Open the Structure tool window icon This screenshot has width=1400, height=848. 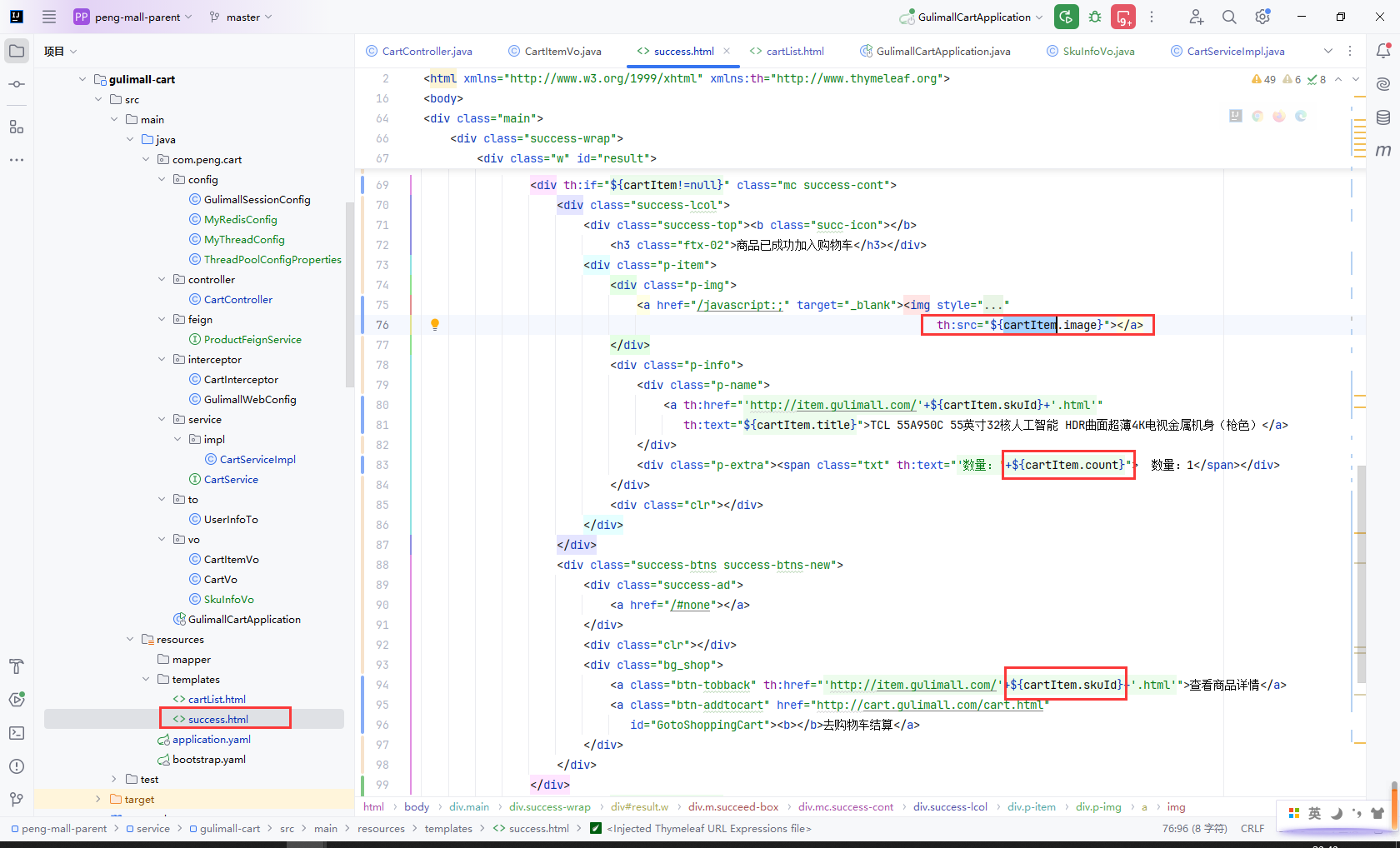[x=17, y=127]
